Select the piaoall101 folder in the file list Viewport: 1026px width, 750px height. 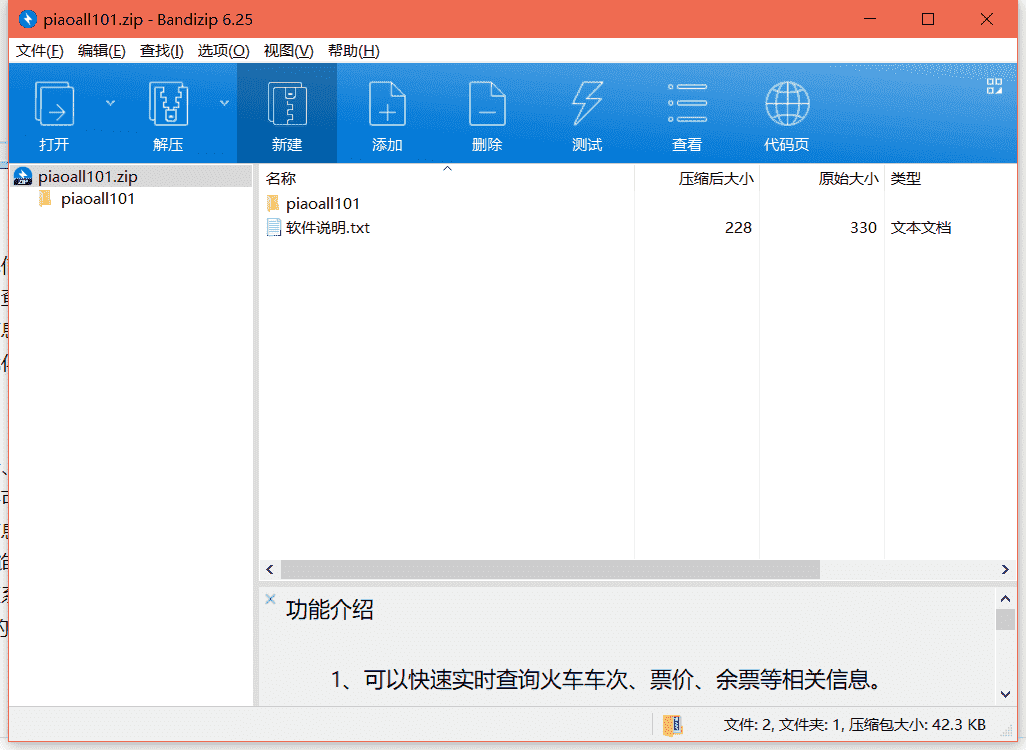[323, 204]
